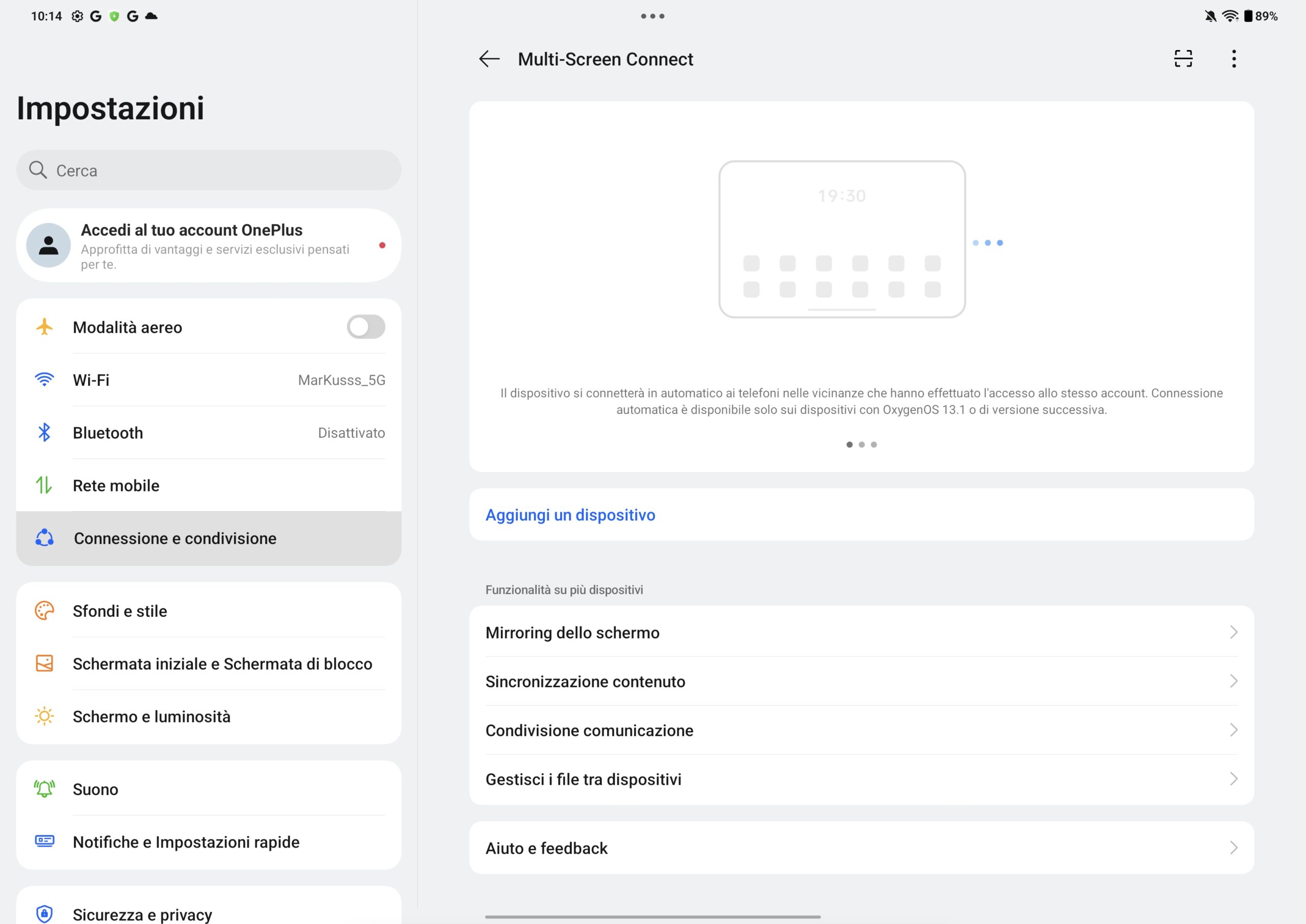This screenshot has height=924, width=1306.
Task: Select the second carousel page dot
Action: [862, 444]
